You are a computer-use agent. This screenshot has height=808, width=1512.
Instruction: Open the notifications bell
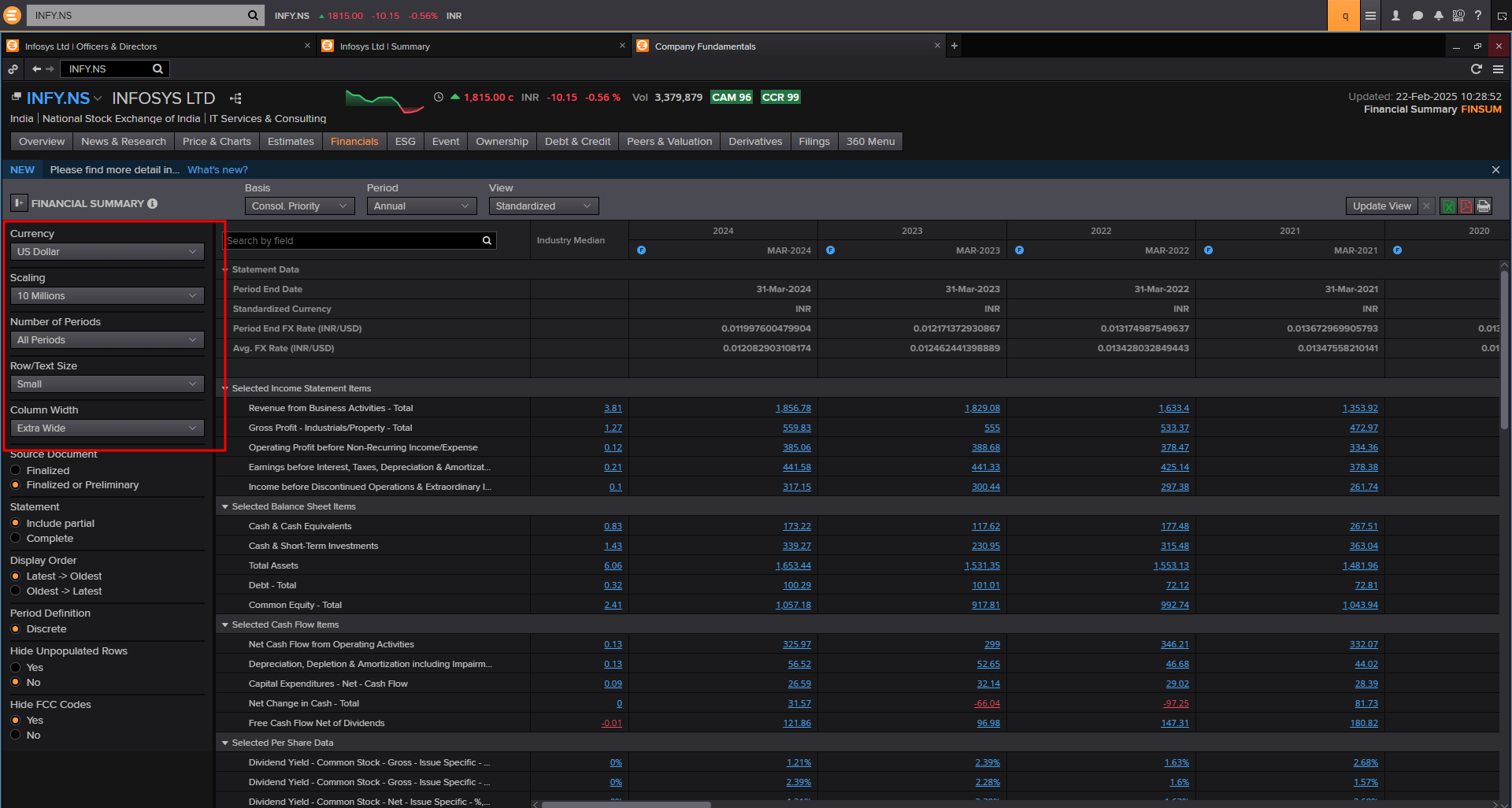tap(1438, 16)
